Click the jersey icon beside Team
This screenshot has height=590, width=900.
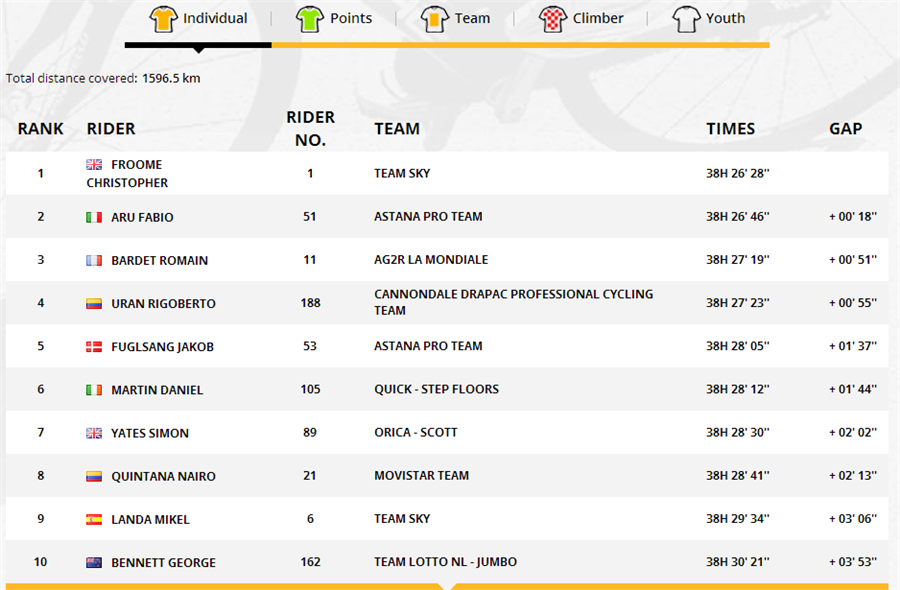(435, 18)
